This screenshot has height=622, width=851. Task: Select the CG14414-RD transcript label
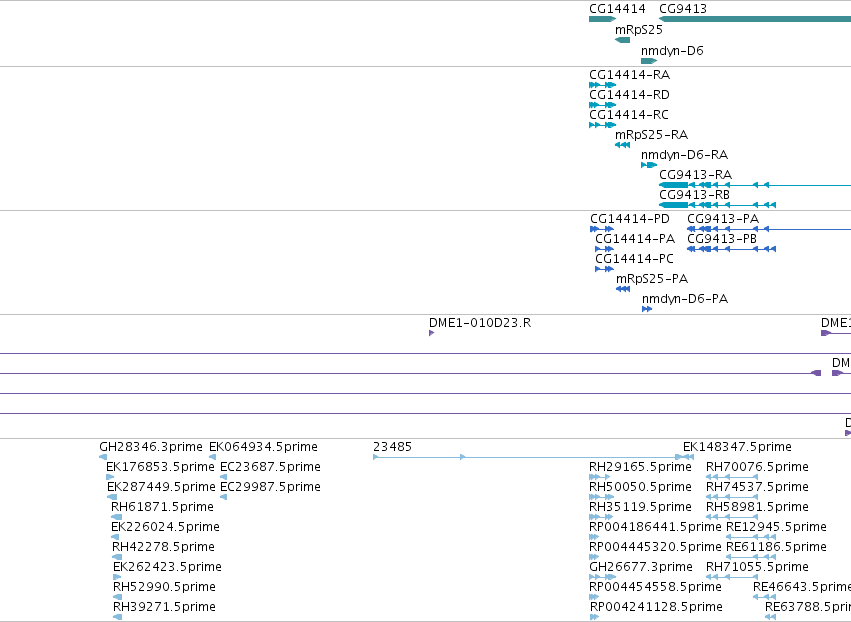[x=630, y=94]
